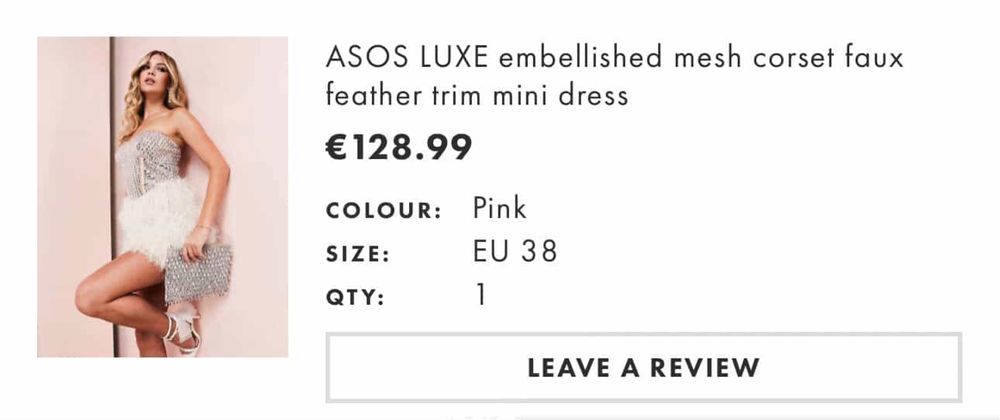Viewport: 1000px width, 420px height.
Task: Select the COLOUR label
Action: pos(384,211)
